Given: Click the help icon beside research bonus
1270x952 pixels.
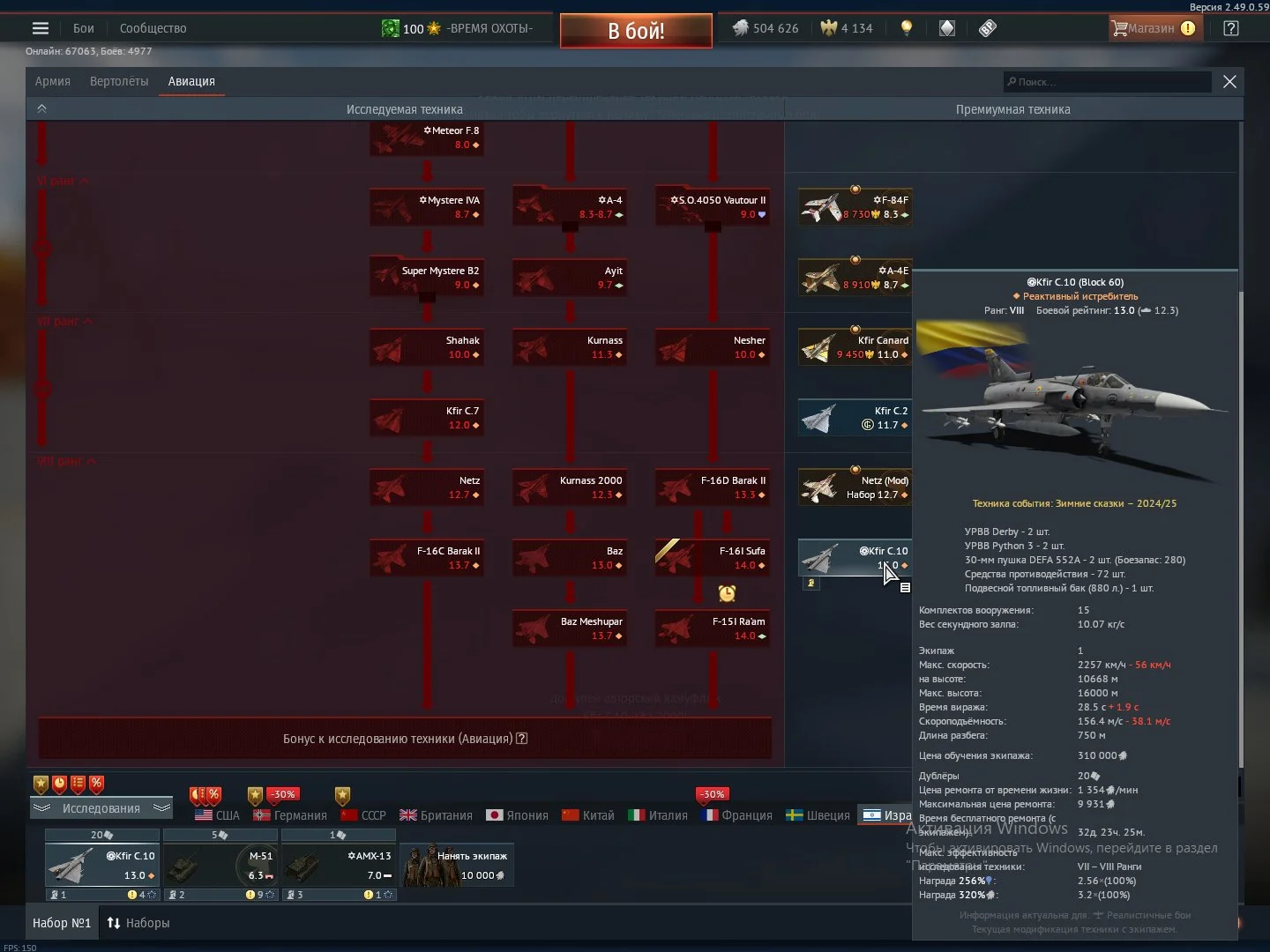Looking at the screenshot, I should pyautogui.click(x=522, y=739).
